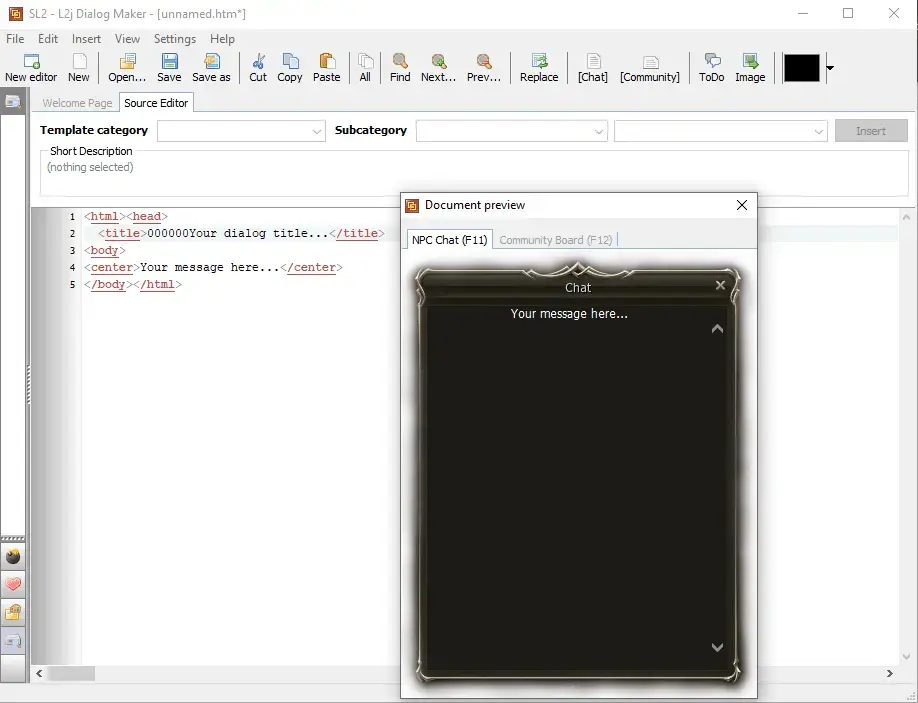
Task: Click the center tag line 'Your message here...'
Action: tap(213, 267)
